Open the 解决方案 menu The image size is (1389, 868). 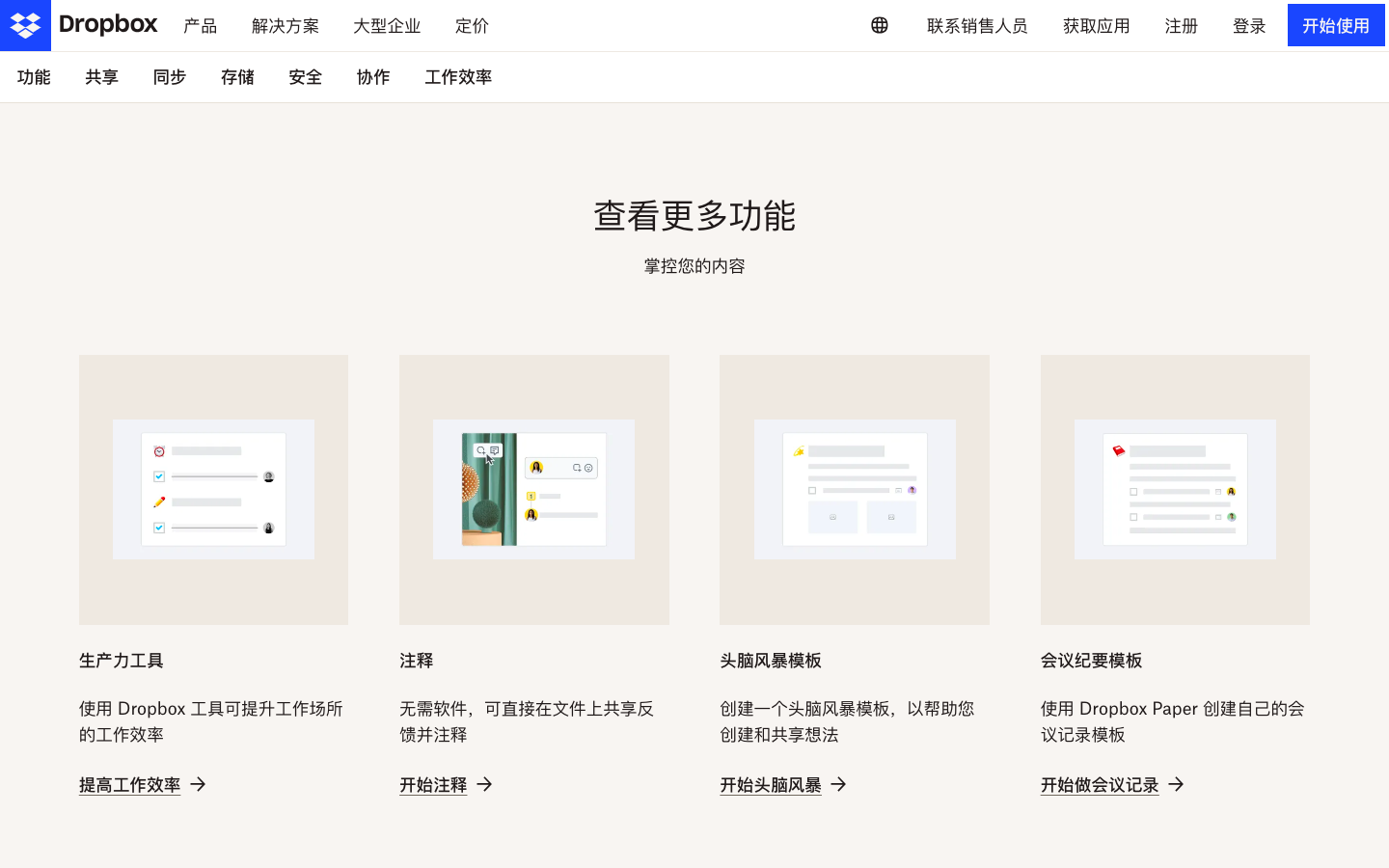click(286, 26)
